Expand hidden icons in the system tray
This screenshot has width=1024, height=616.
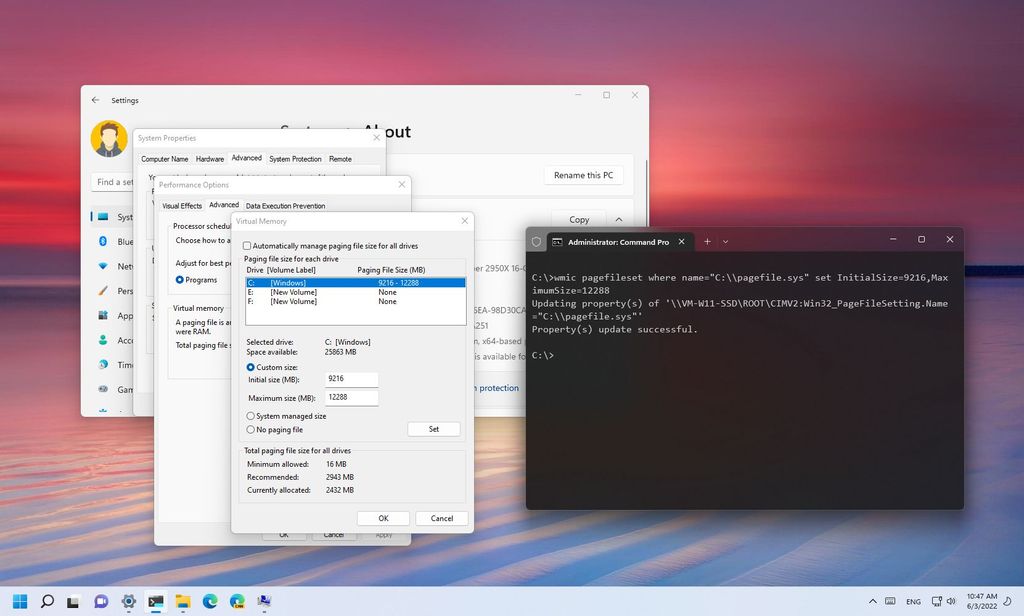(871, 602)
